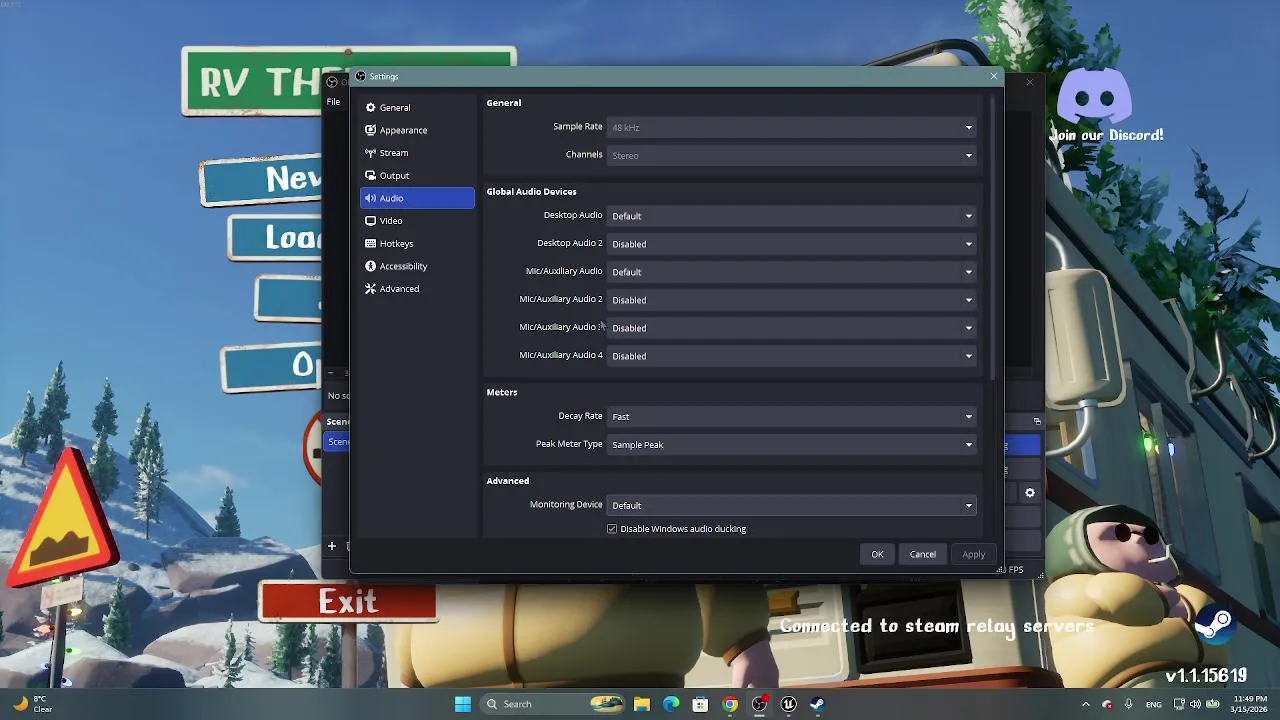Launch Microsoft Edge from the taskbar
The height and width of the screenshot is (720, 1280).
coord(671,704)
